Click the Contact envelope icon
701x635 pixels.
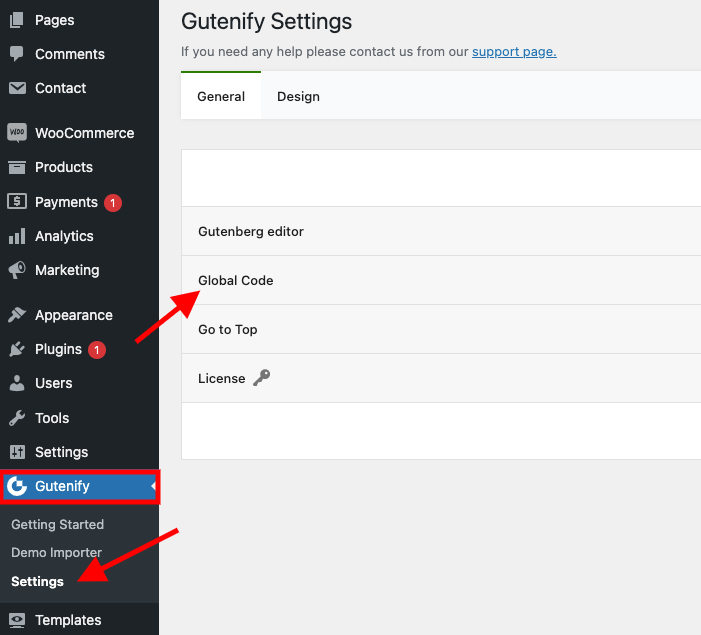[17, 88]
